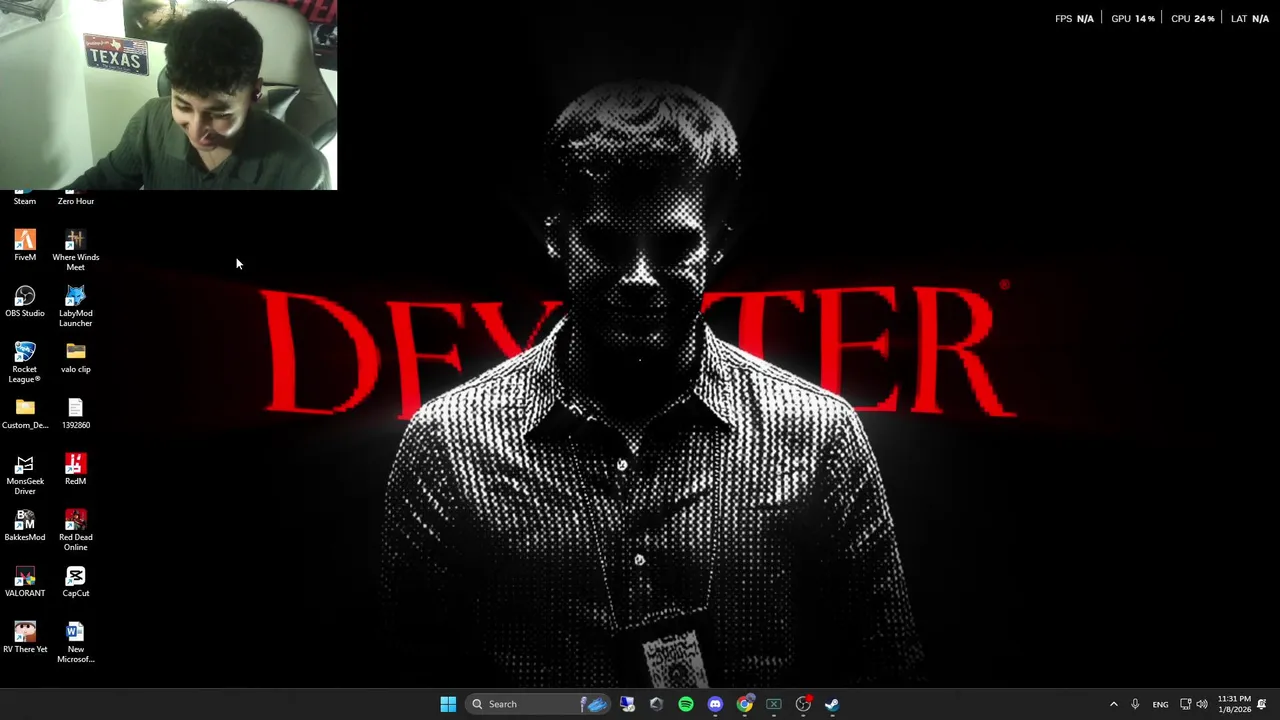Screen dimensions: 1280x720
Task: Open the Windows Start menu
Action: point(448,704)
